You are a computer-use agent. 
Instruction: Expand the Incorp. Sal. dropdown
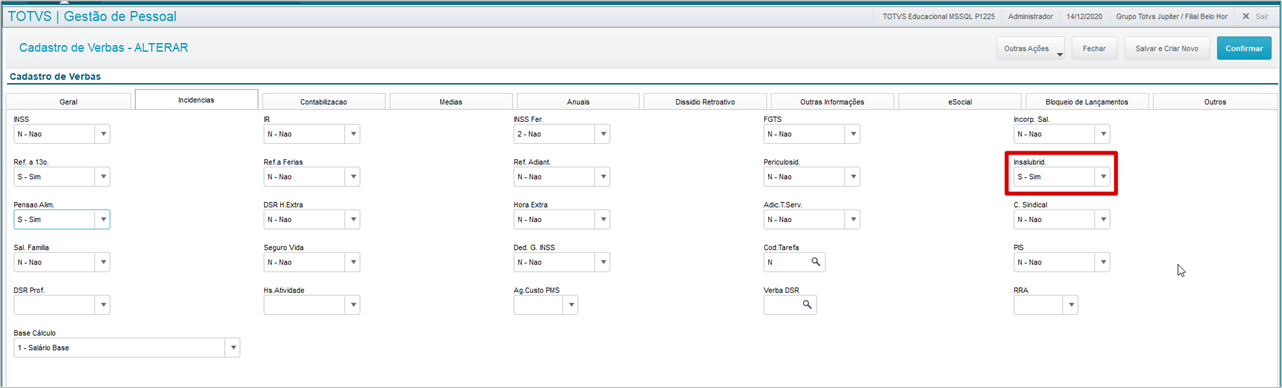pos(1102,134)
